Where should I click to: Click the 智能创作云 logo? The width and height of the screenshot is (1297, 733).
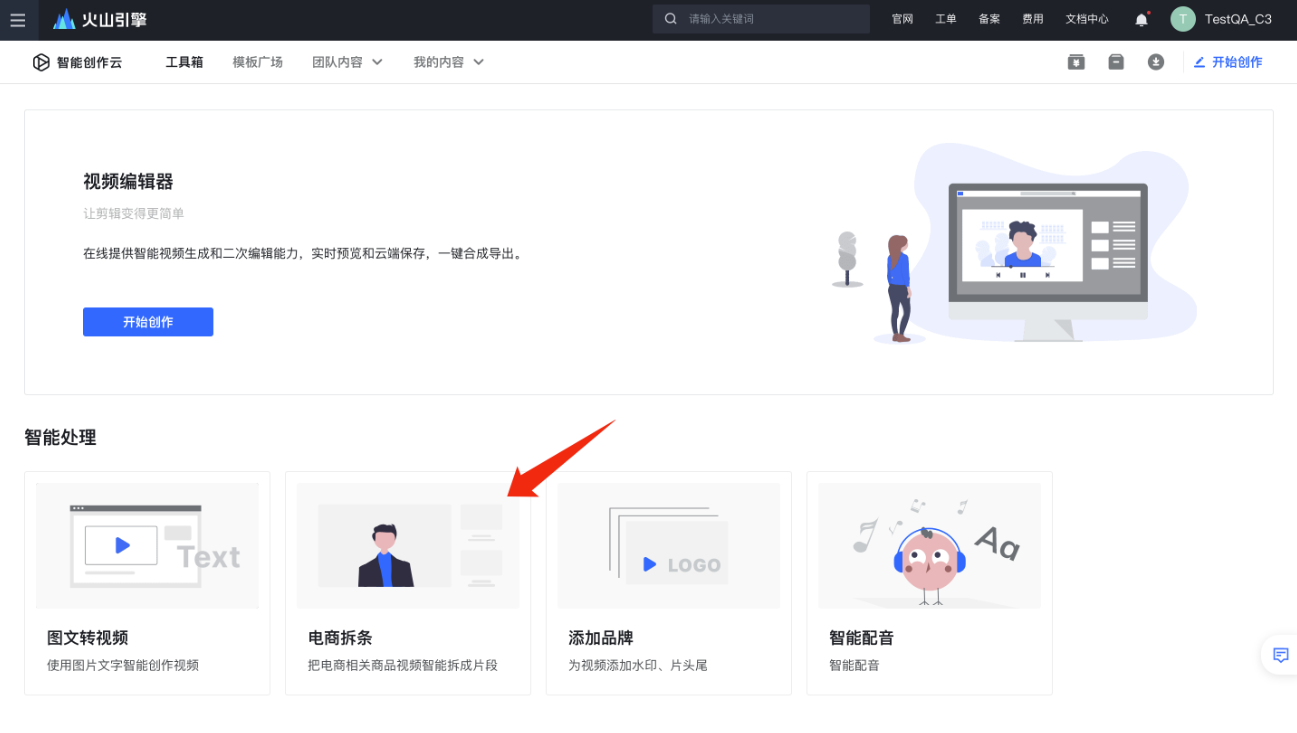[x=78, y=61]
